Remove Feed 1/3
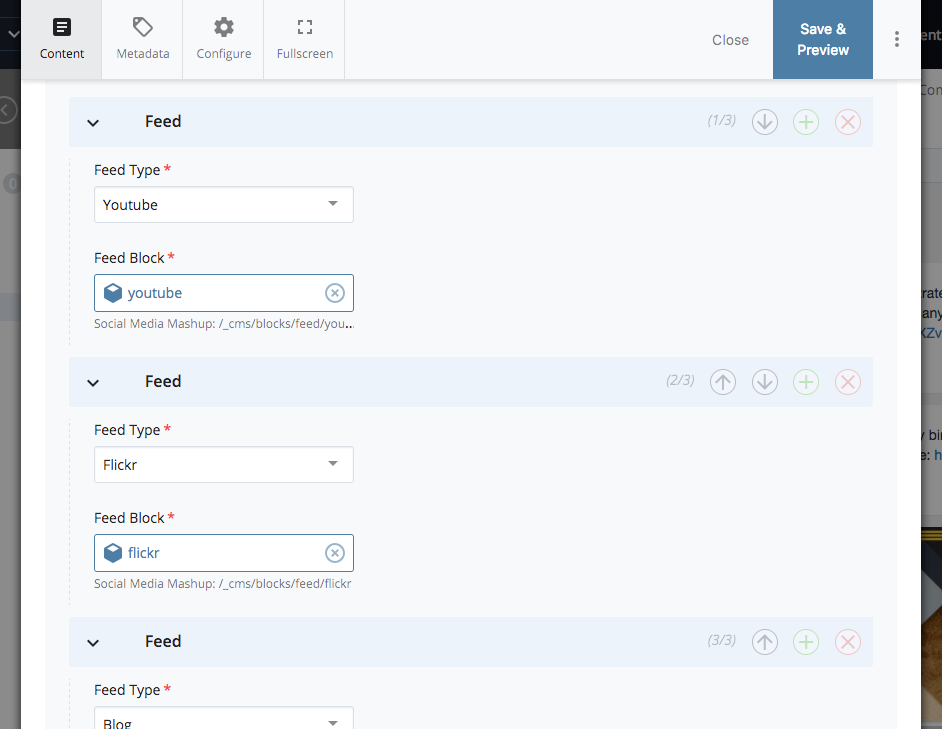Image resolution: width=942 pixels, height=729 pixels. tap(848, 122)
